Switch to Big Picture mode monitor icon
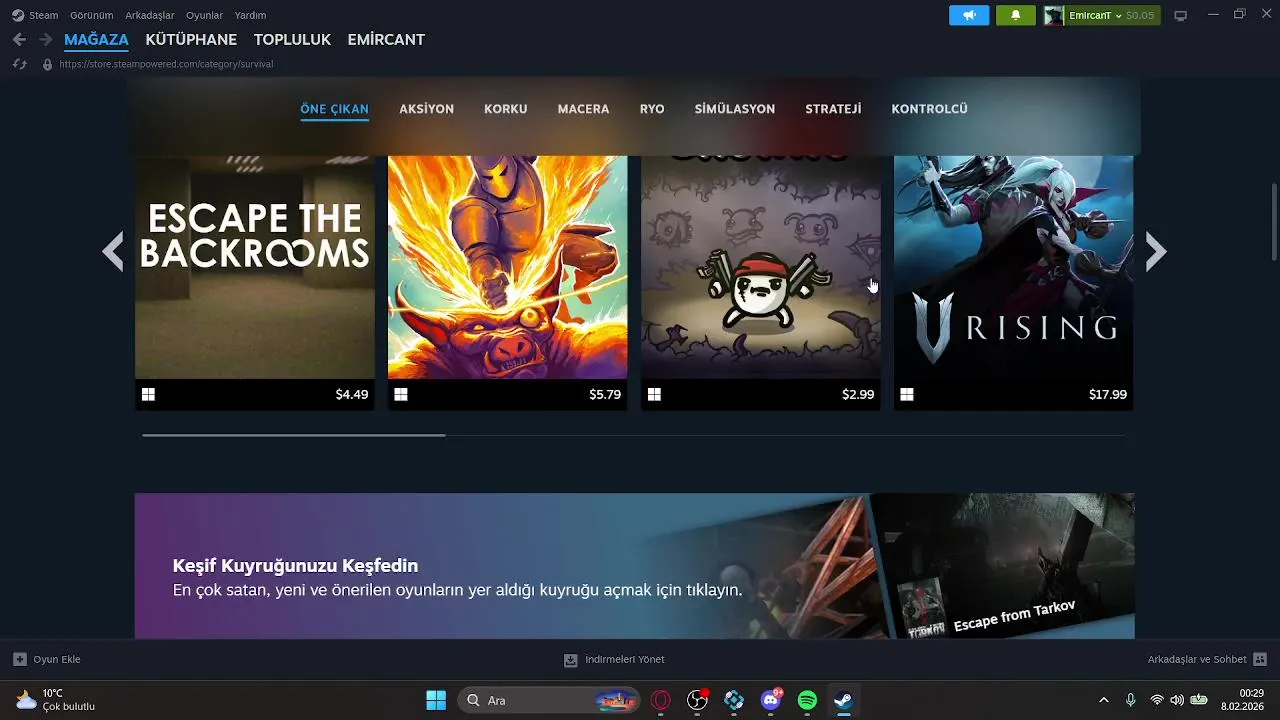 [1180, 15]
